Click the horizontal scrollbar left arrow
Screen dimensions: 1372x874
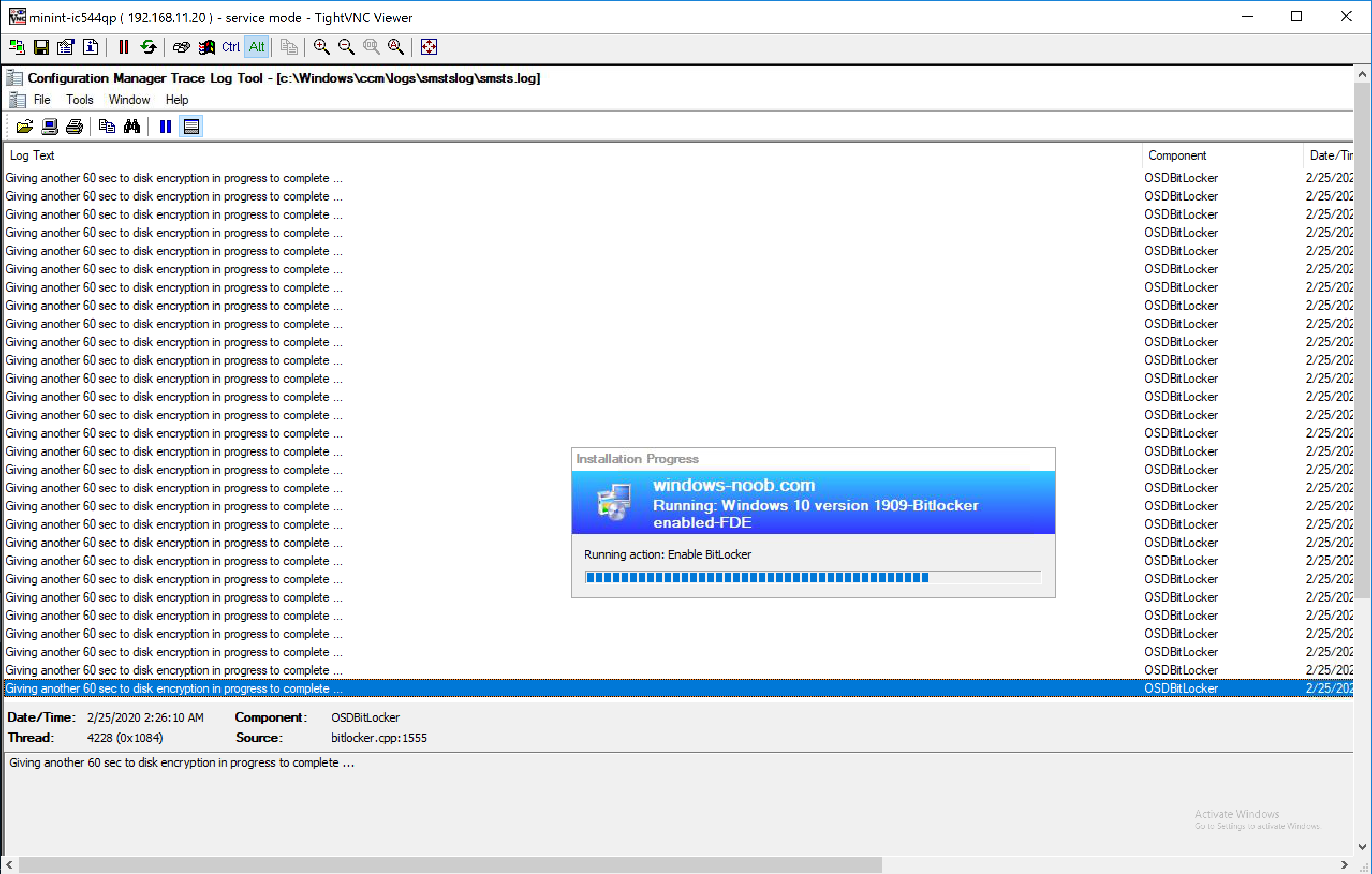click(9, 865)
